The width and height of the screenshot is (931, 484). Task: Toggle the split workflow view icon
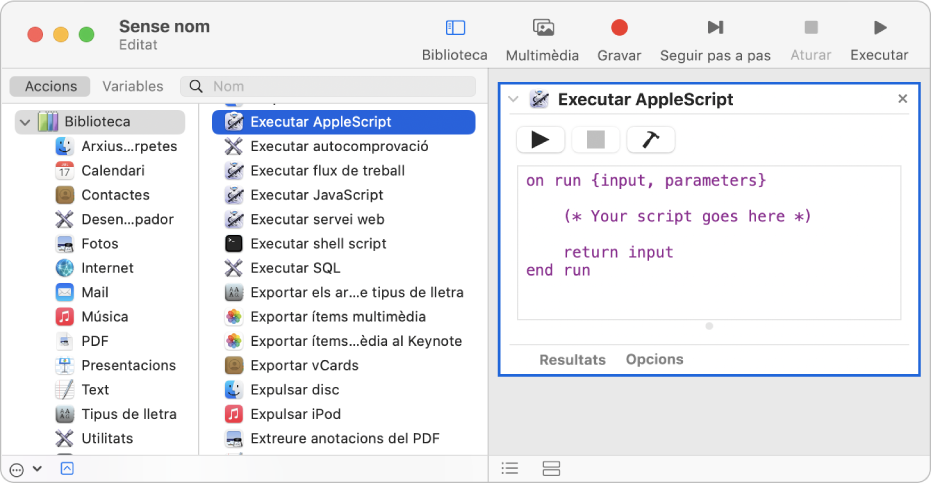pyautogui.click(x=551, y=468)
